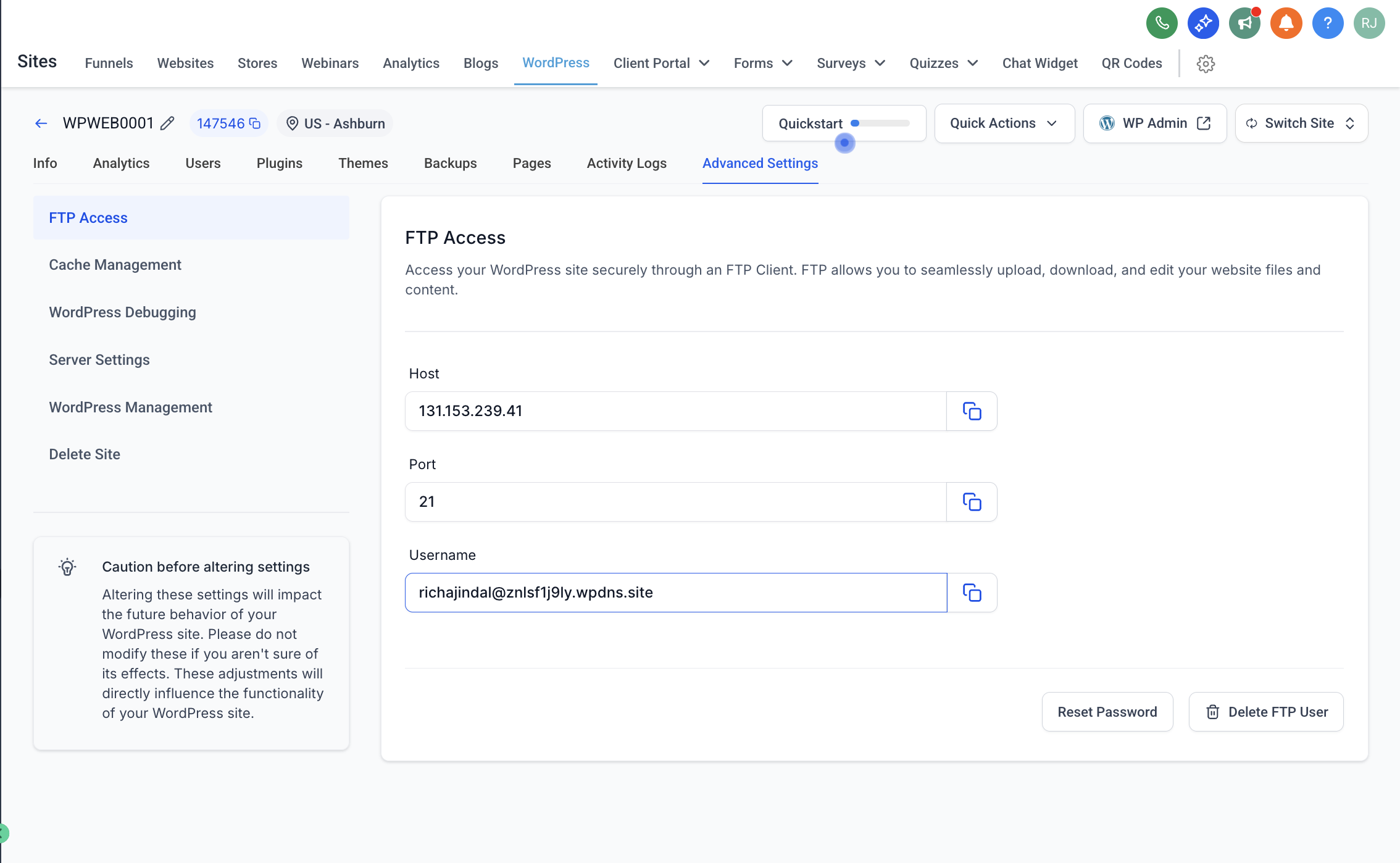Viewport: 1400px width, 863px height.
Task: Copy the Port number value
Action: [972, 502]
